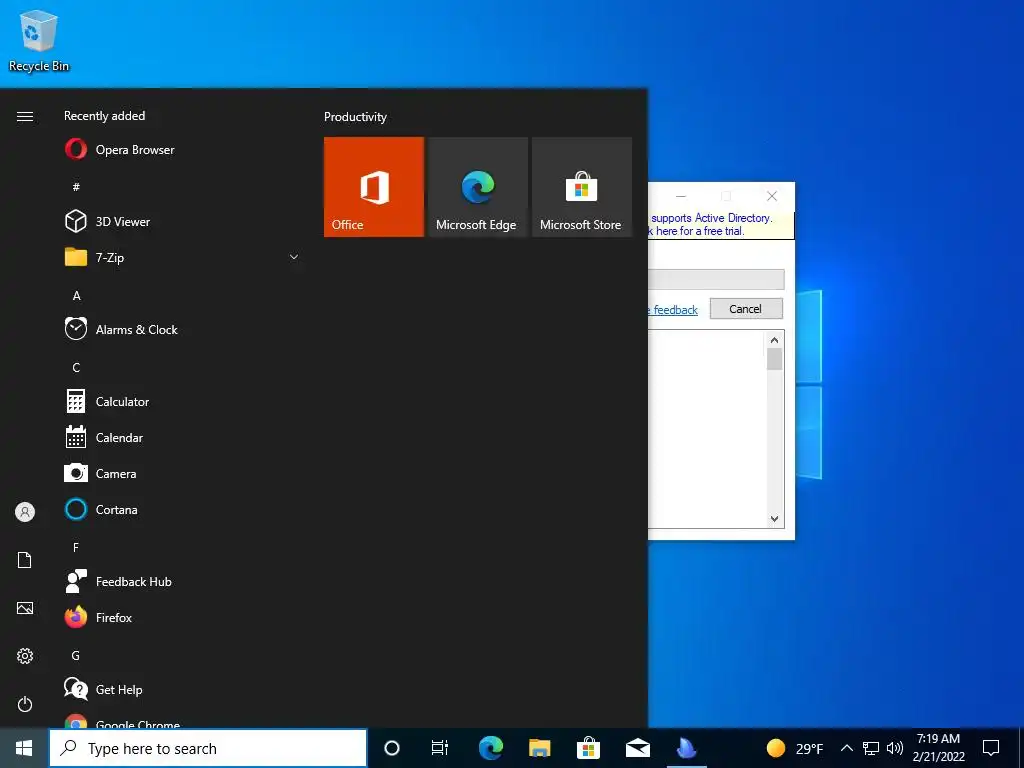Expand the 7-Zip folder chevron
The image size is (1024, 768).
[294, 257]
